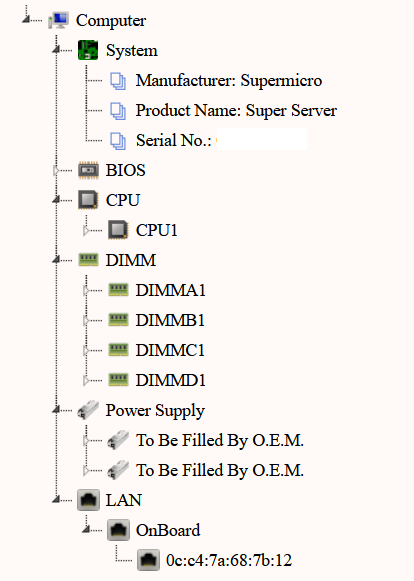Expand the CPU1 node arrow
This screenshot has width=414, height=581.
[86, 230]
